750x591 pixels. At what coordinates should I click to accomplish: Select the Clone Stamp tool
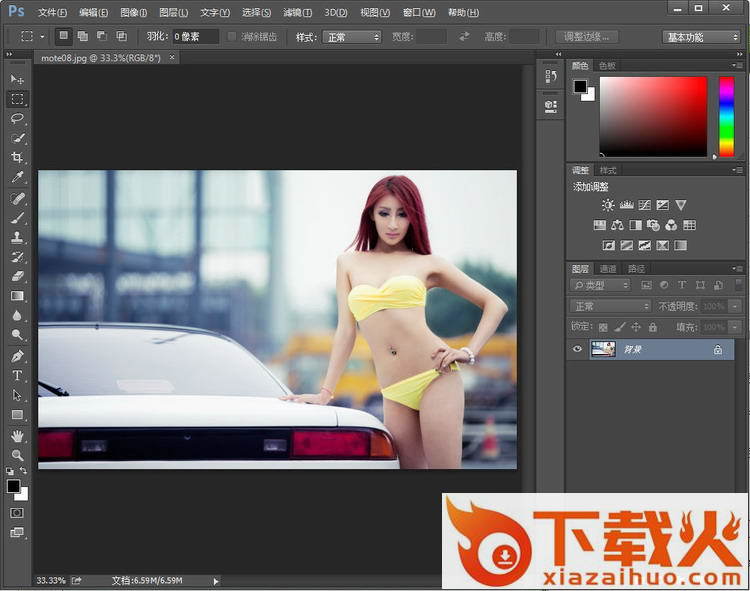point(17,237)
